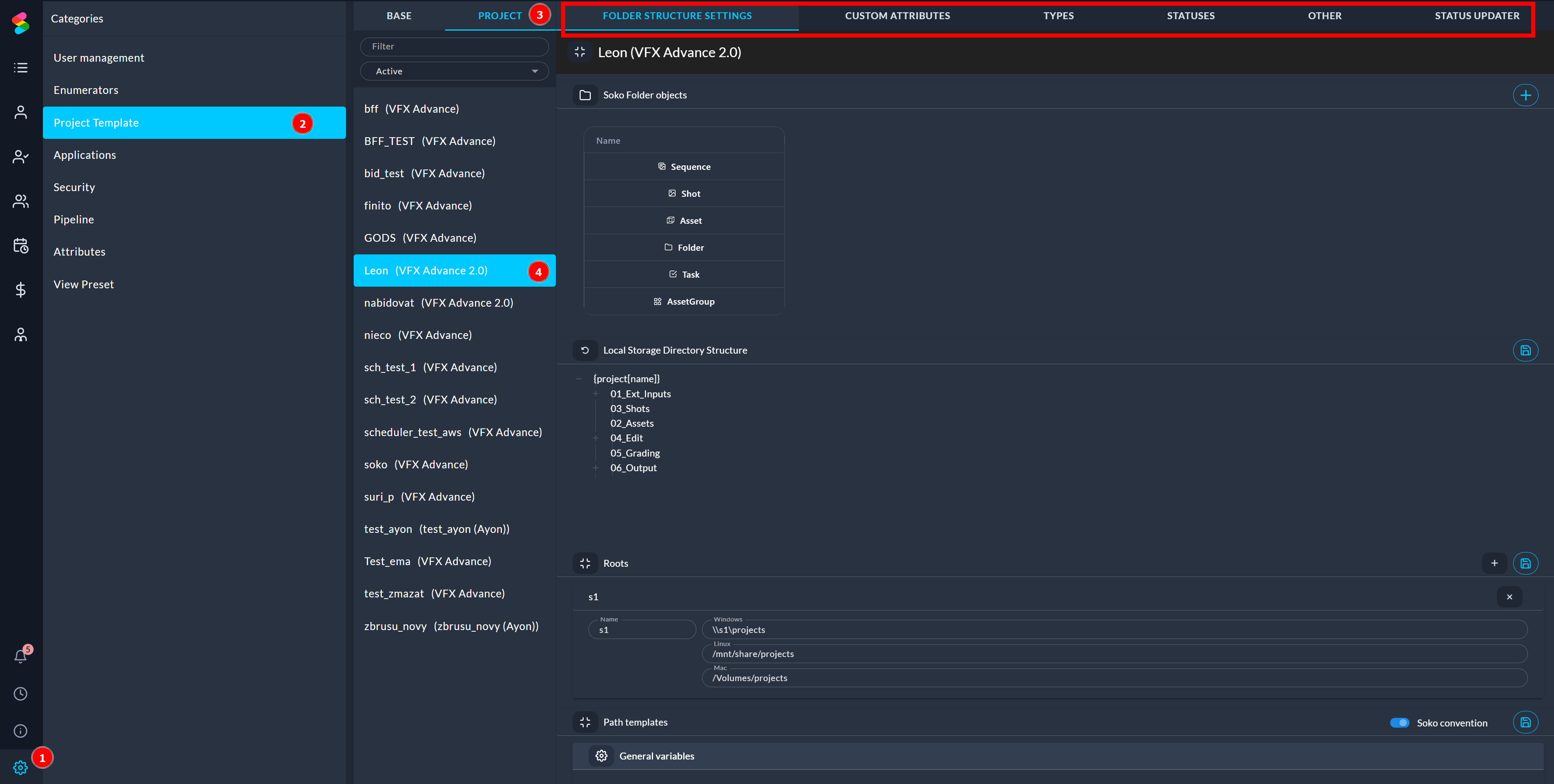Open the history clock icon in sidebar
The height and width of the screenshot is (784, 1554).
[x=20, y=693]
